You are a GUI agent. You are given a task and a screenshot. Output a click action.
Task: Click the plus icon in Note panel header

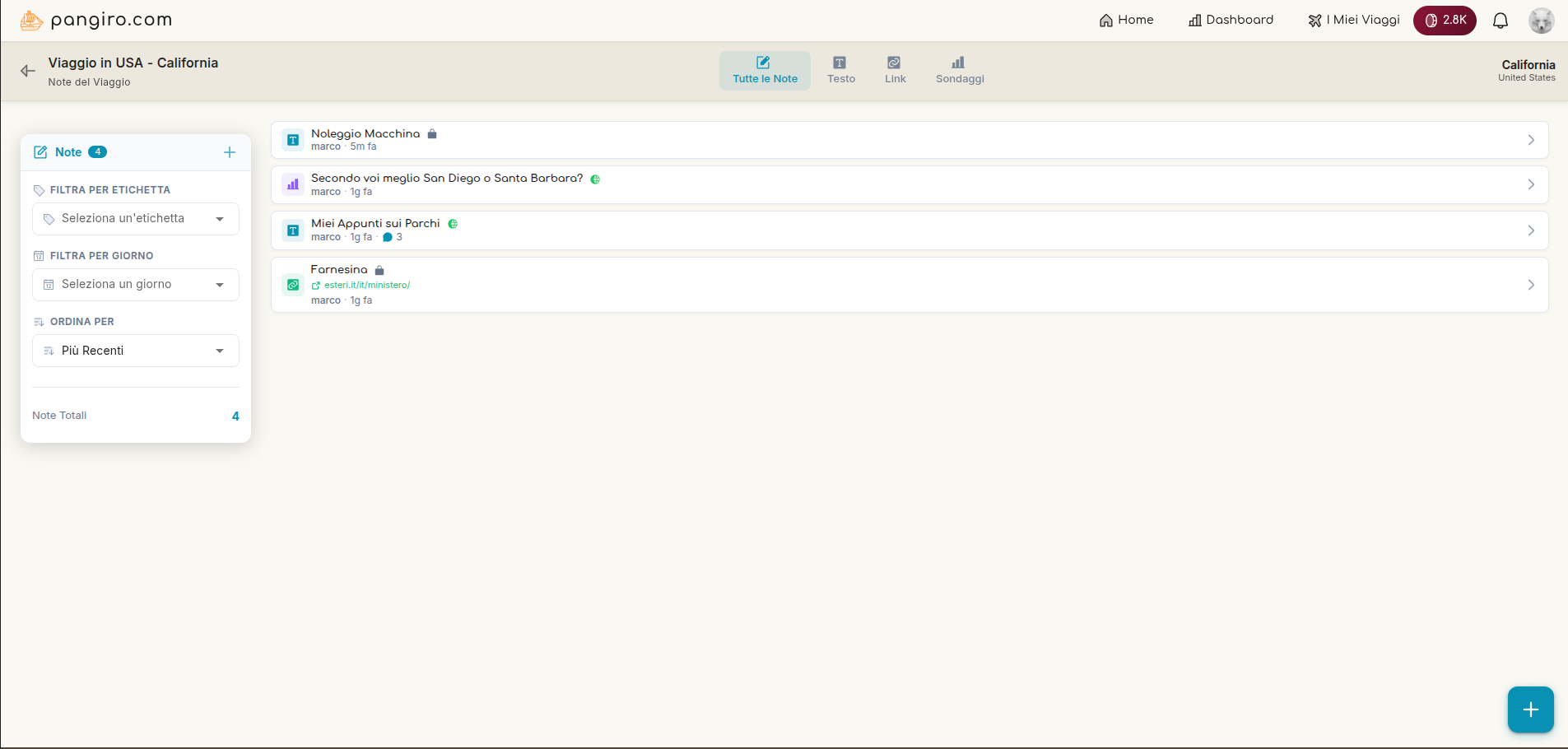click(230, 152)
